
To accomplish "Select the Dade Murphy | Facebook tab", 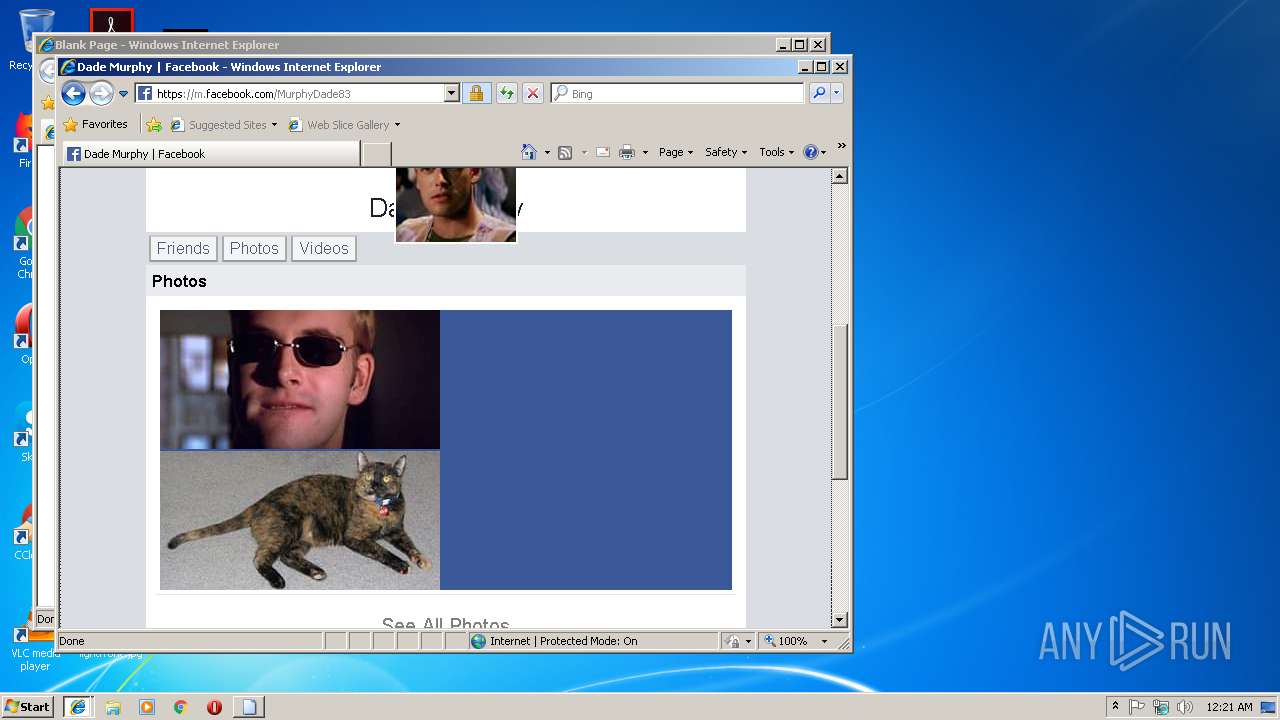I will point(211,154).
